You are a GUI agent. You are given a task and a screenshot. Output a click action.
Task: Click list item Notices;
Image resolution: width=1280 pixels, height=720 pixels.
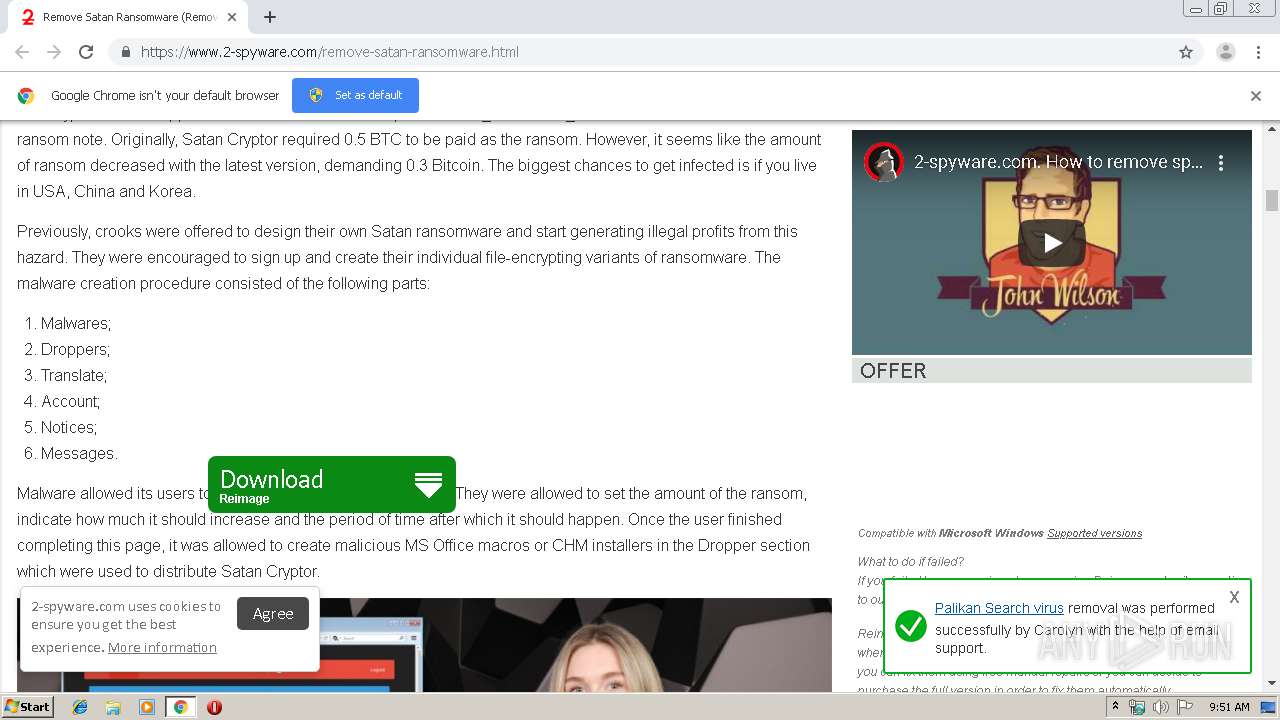pos(69,427)
